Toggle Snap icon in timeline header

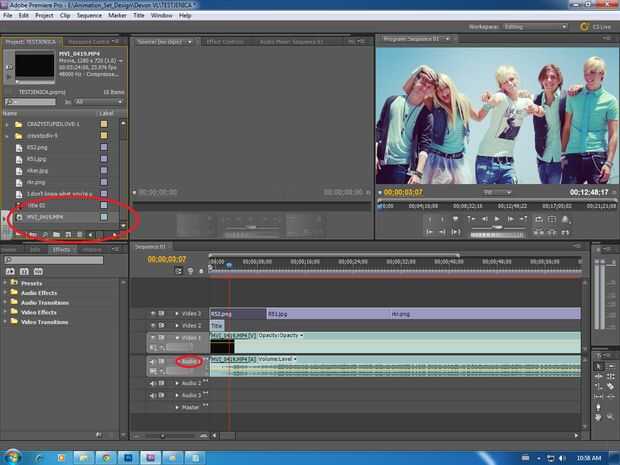coord(179,271)
